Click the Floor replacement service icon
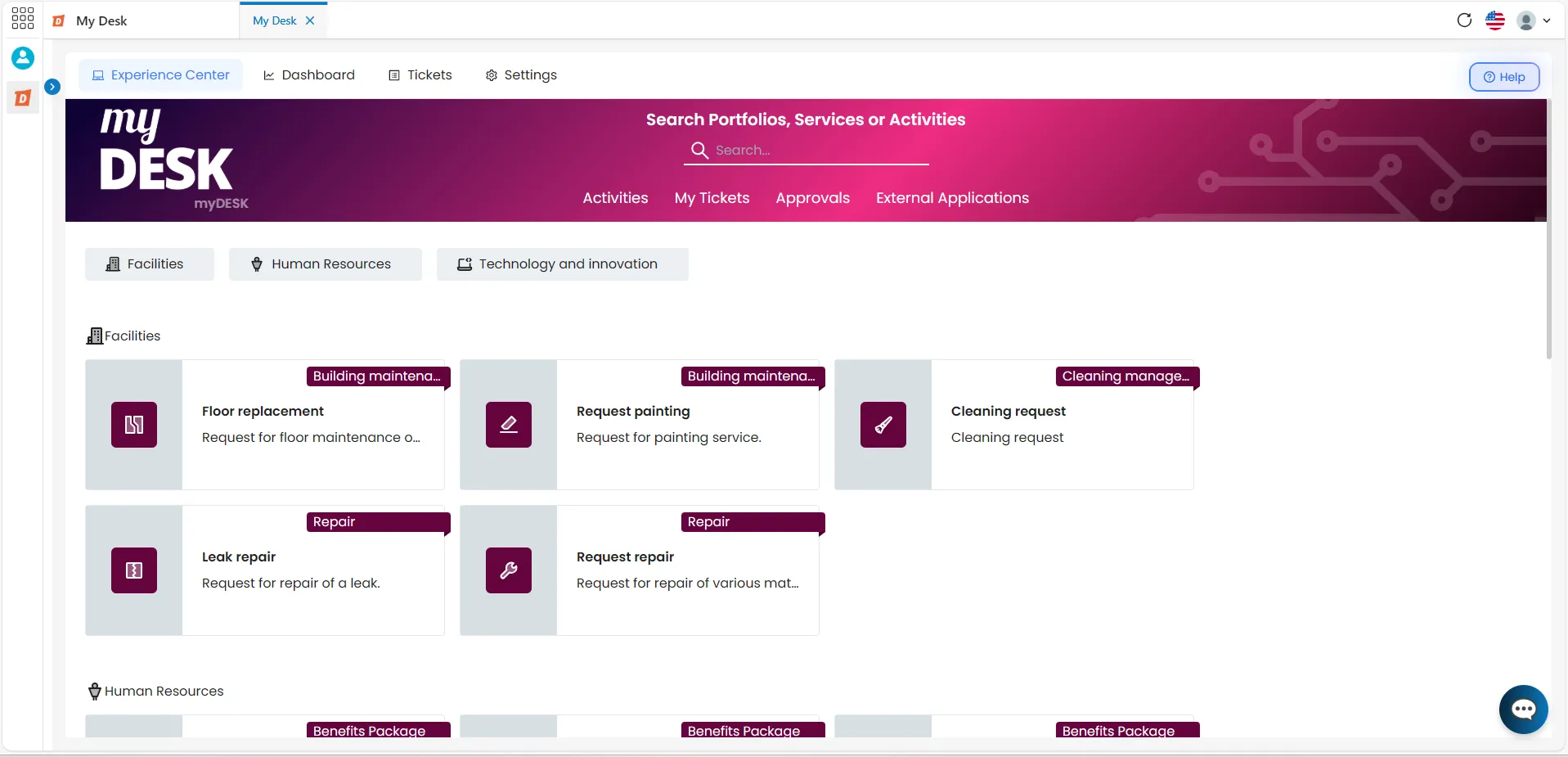1568x757 pixels. click(134, 425)
